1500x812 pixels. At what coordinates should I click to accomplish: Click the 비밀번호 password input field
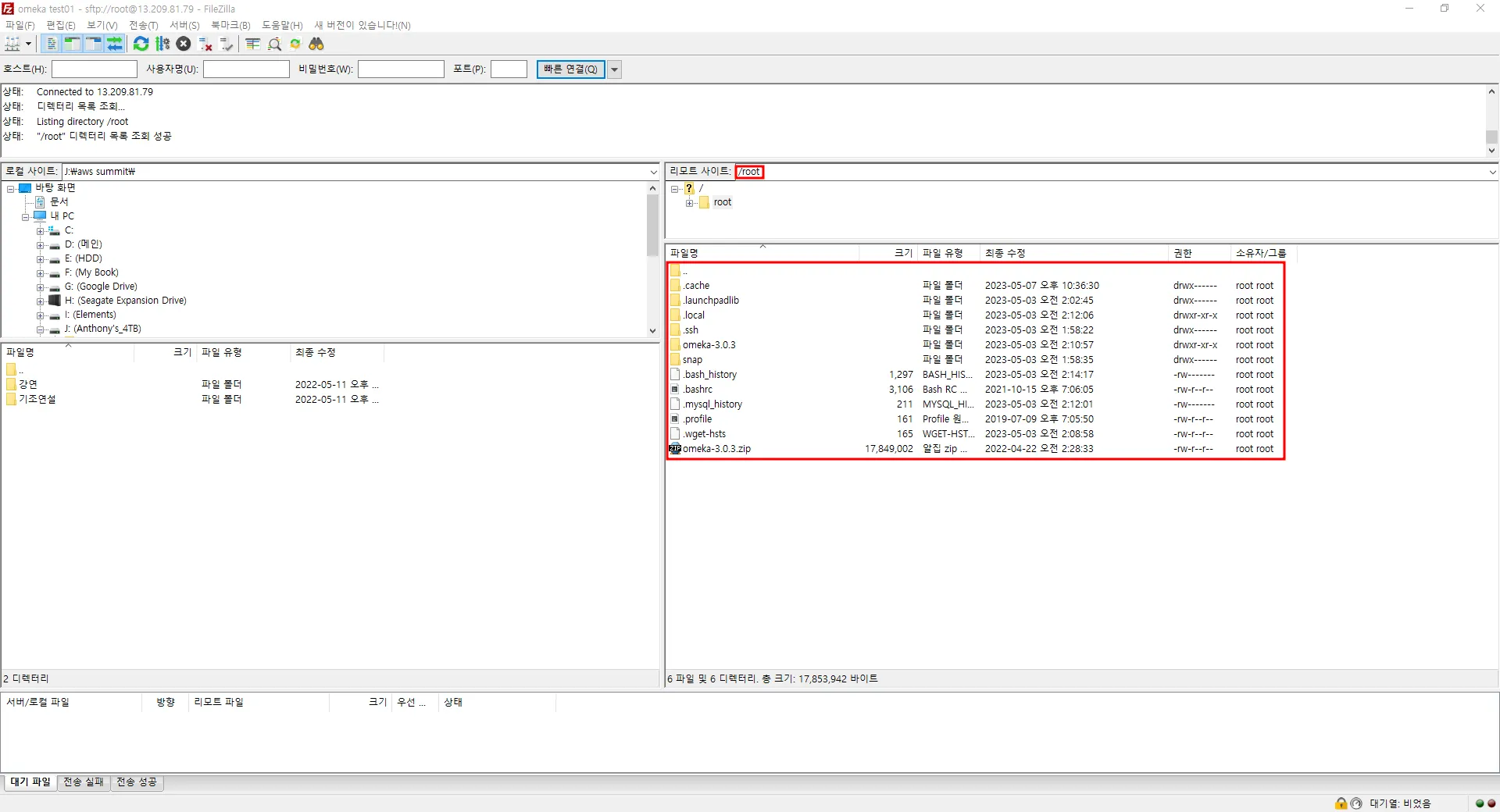click(x=401, y=69)
